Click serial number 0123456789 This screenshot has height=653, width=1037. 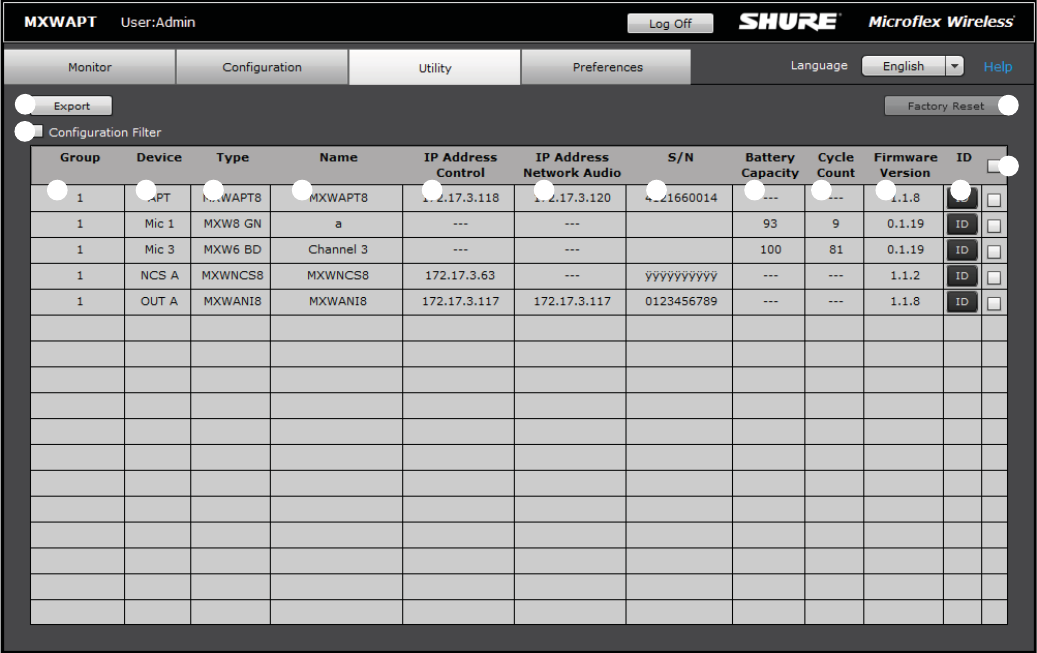(x=681, y=301)
